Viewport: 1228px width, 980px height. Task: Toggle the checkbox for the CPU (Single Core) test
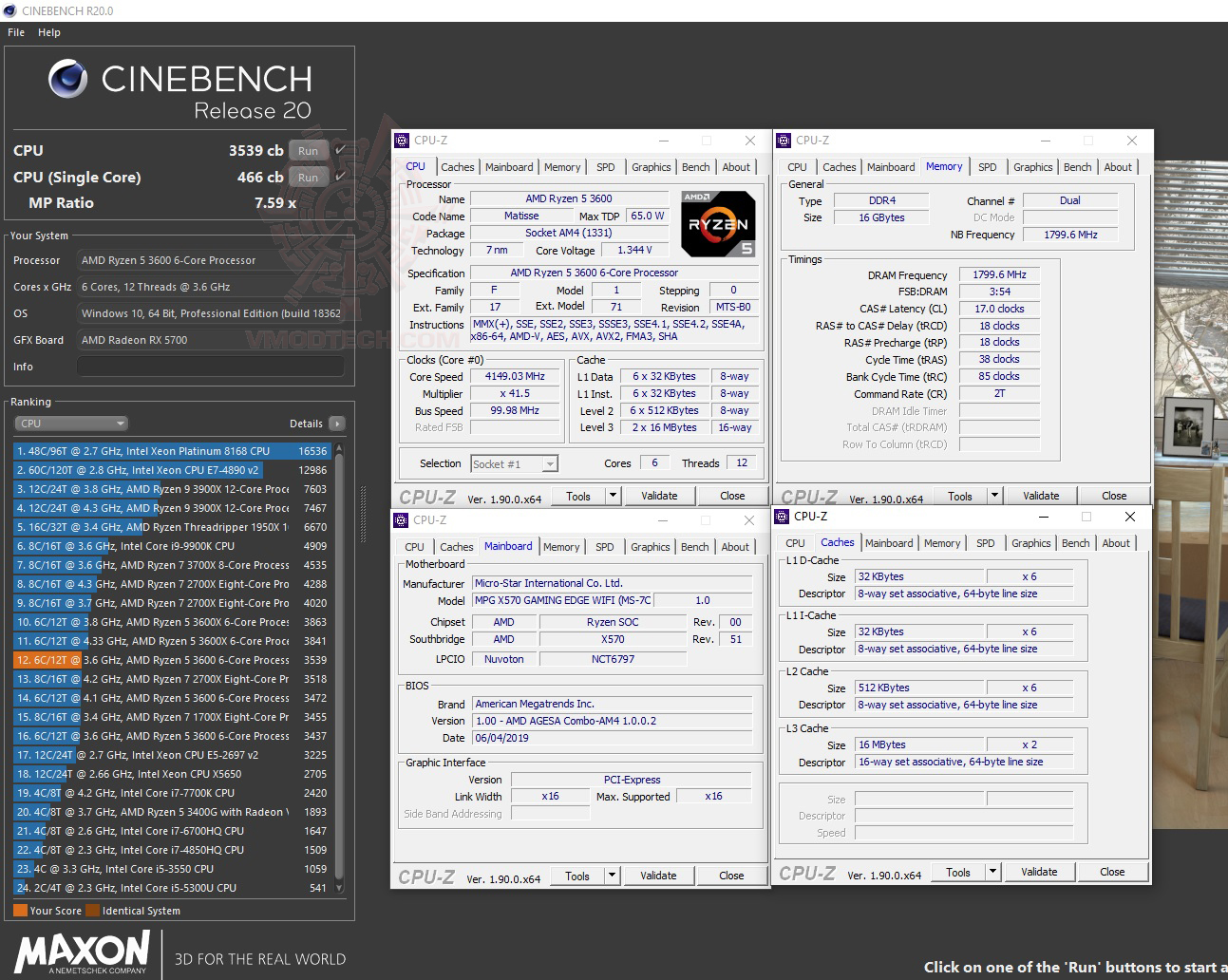click(x=340, y=177)
